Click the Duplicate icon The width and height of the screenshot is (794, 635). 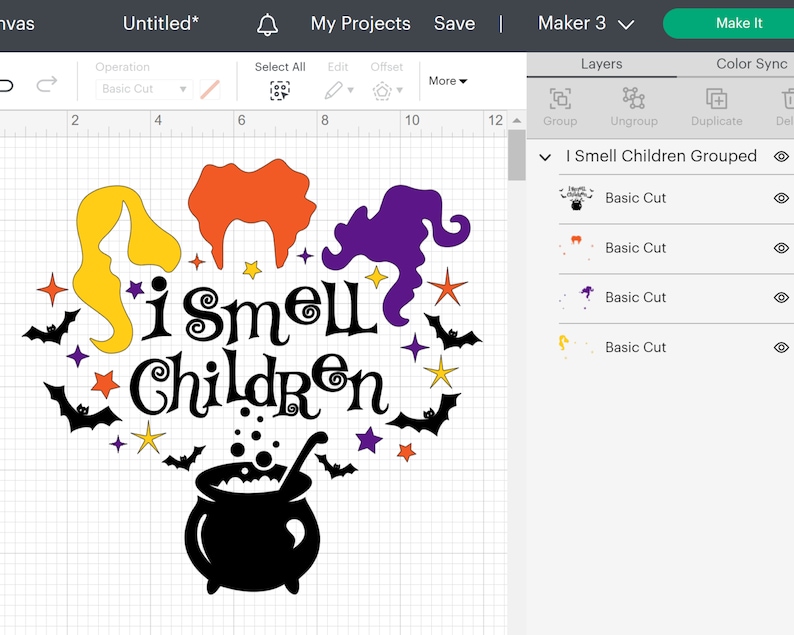point(717,99)
